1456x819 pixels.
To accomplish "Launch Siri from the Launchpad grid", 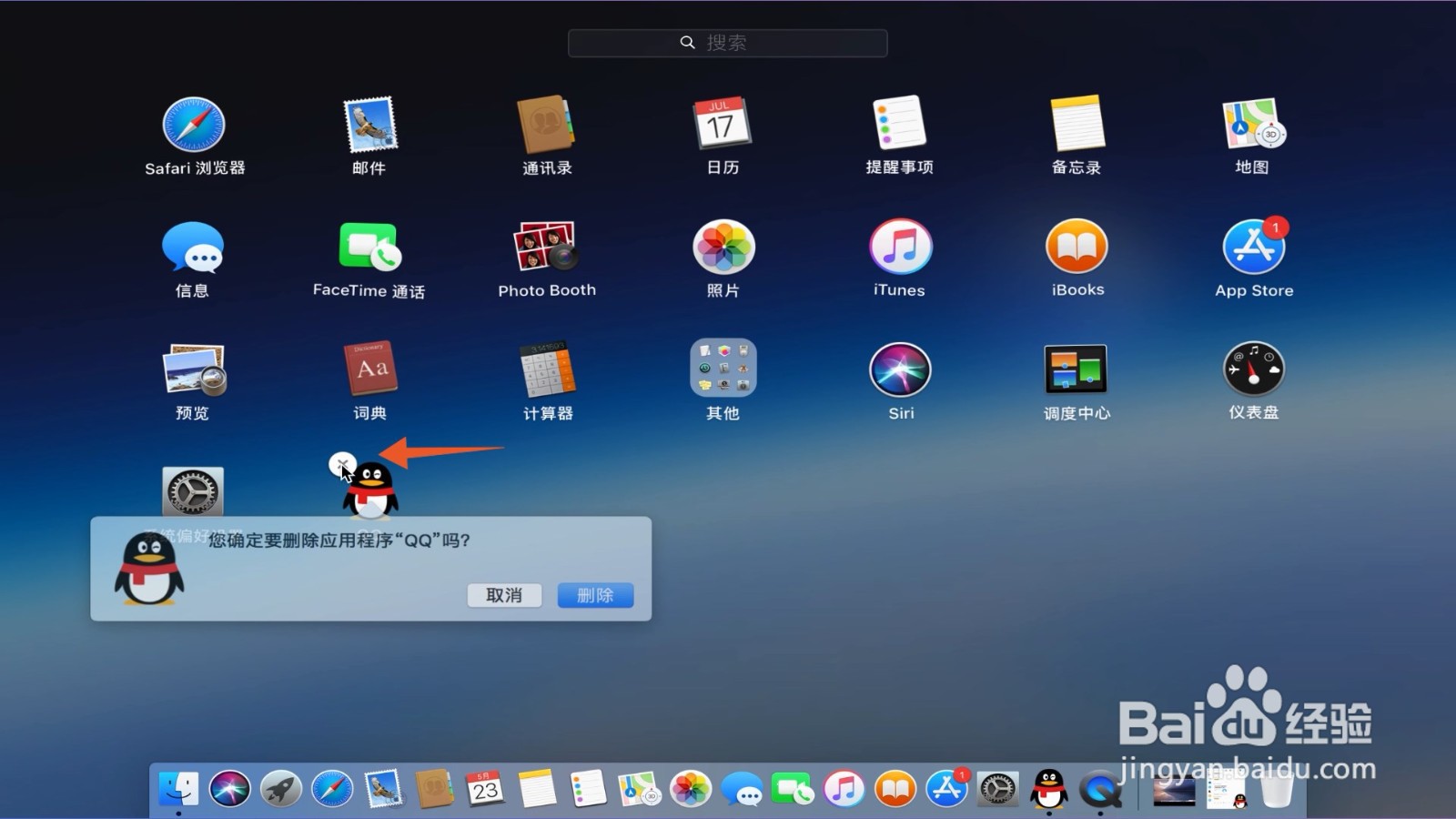I will (900, 369).
